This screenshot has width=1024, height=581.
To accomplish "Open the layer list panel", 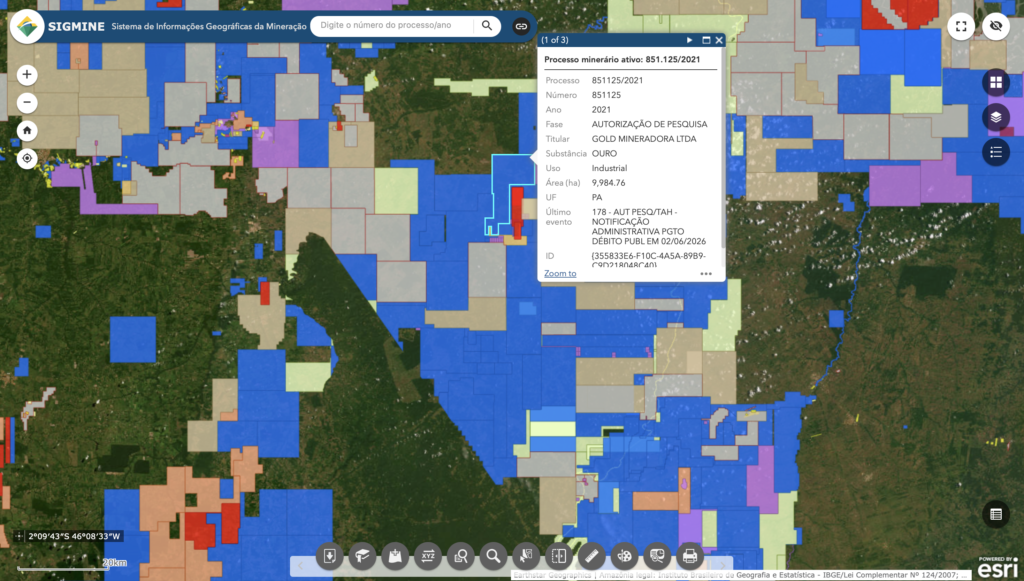I will point(996,118).
